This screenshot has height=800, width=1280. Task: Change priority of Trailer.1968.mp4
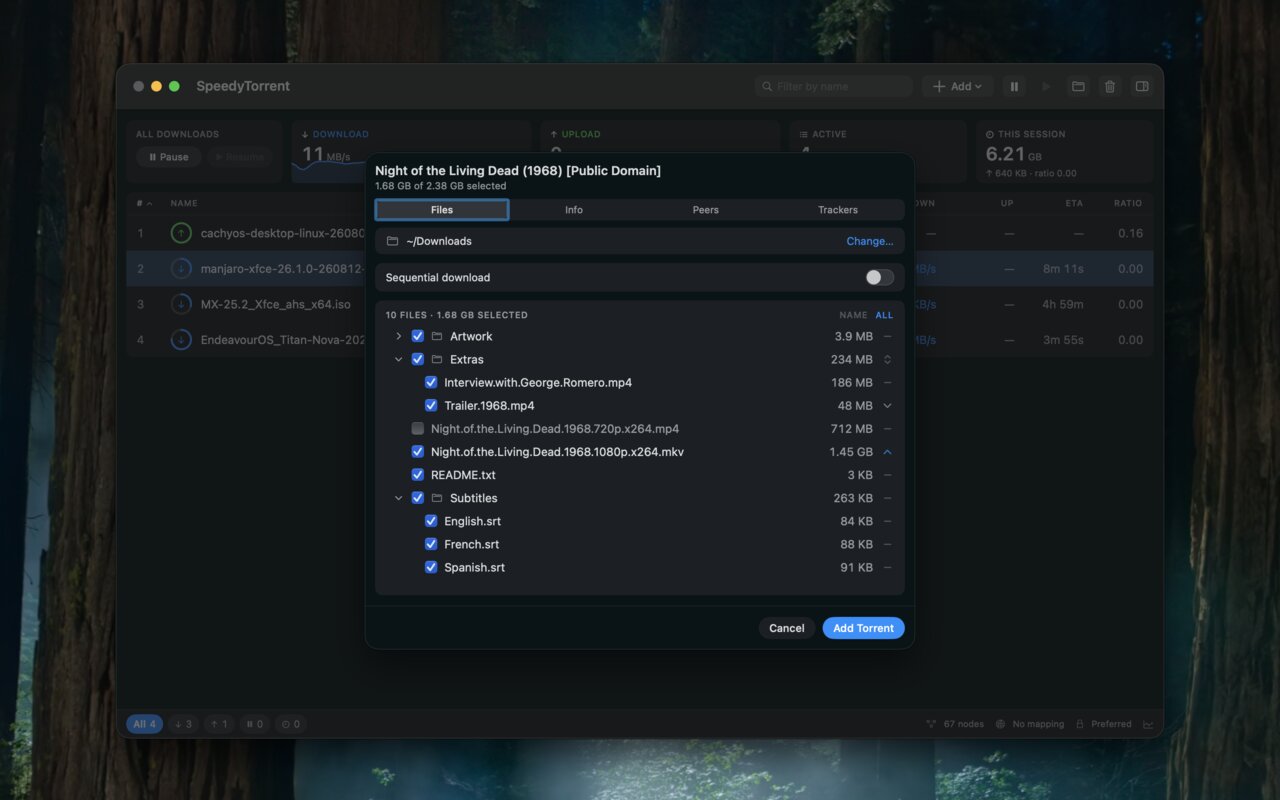click(887, 405)
